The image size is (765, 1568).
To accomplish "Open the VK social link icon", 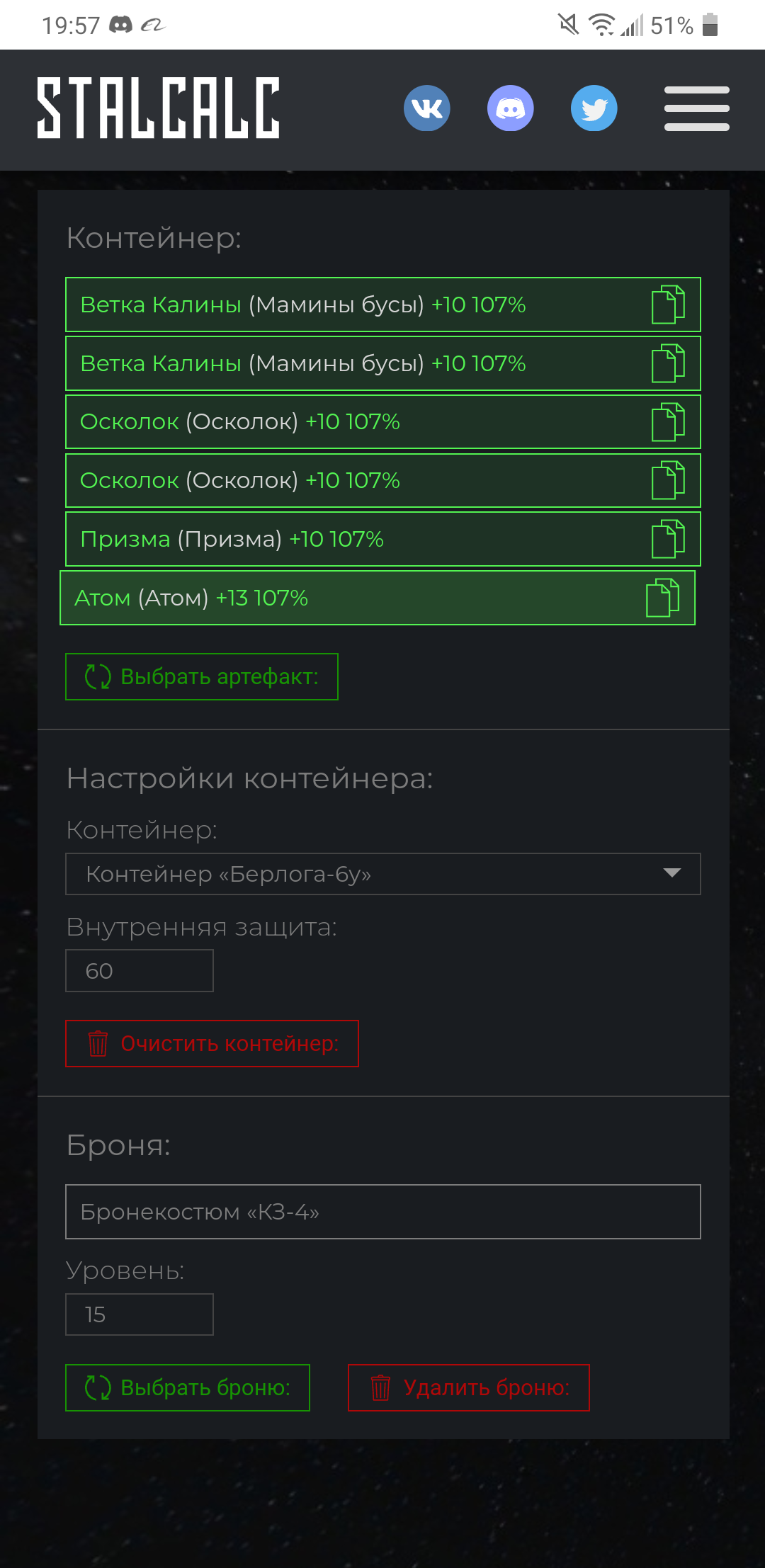I will [x=426, y=108].
